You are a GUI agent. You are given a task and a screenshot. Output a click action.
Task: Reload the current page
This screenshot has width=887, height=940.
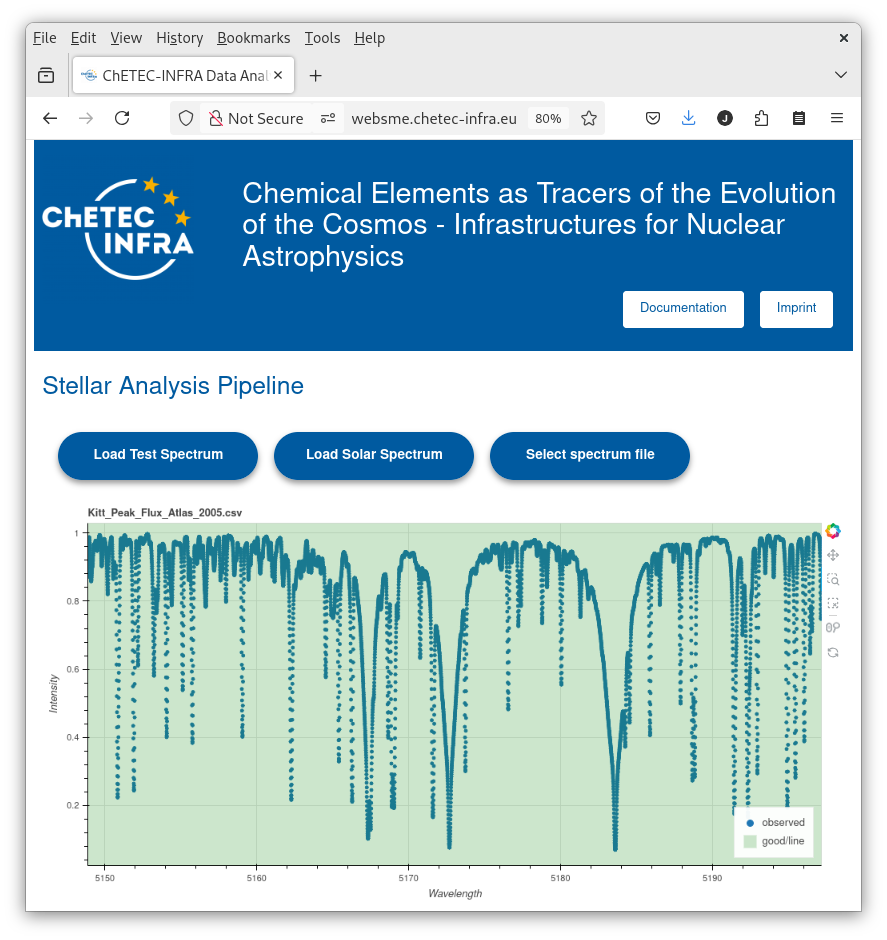(x=122, y=118)
